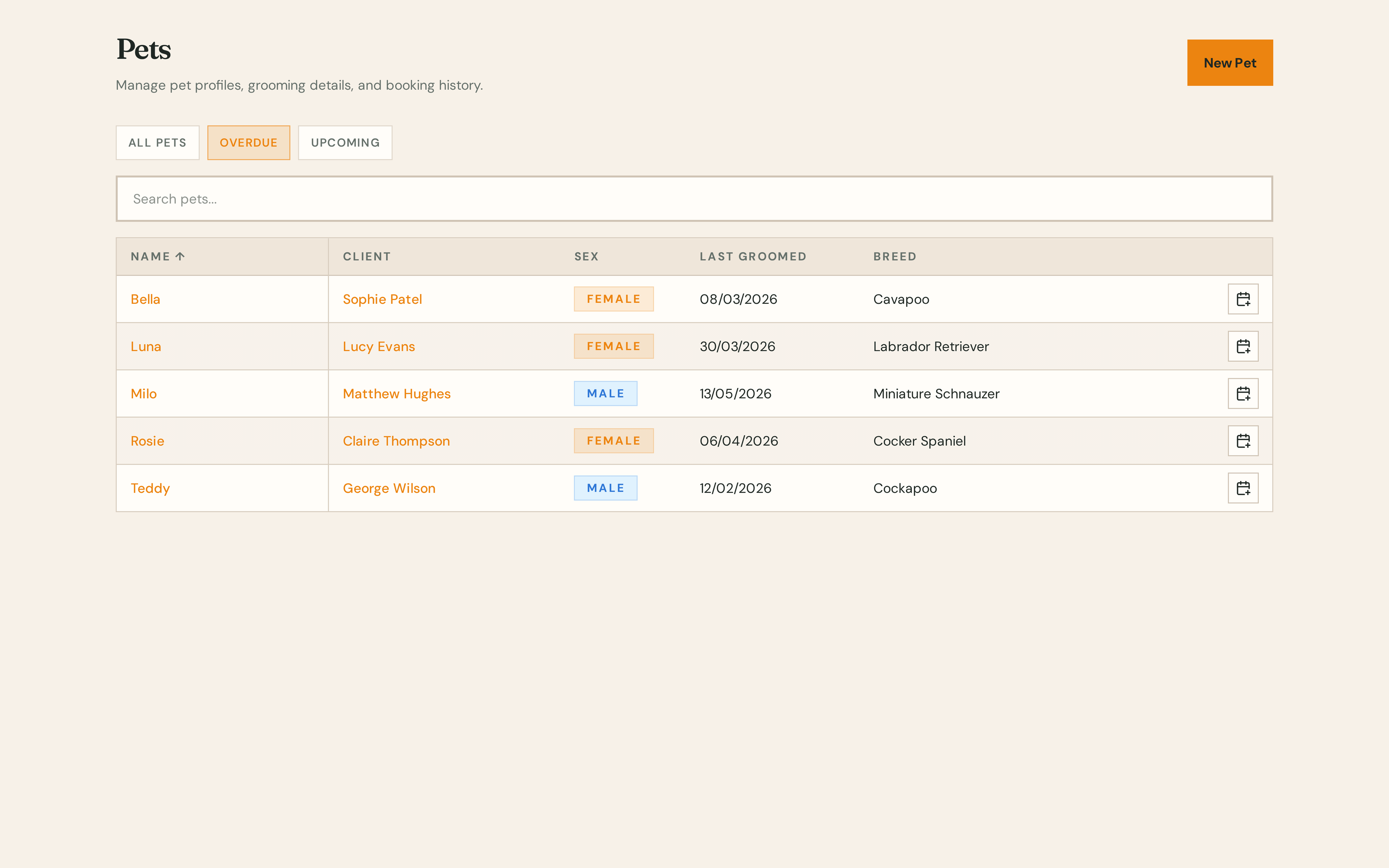Click the Female badge in Bella's row
Screen dimensions: 1389x868
(x=613, y=299)
